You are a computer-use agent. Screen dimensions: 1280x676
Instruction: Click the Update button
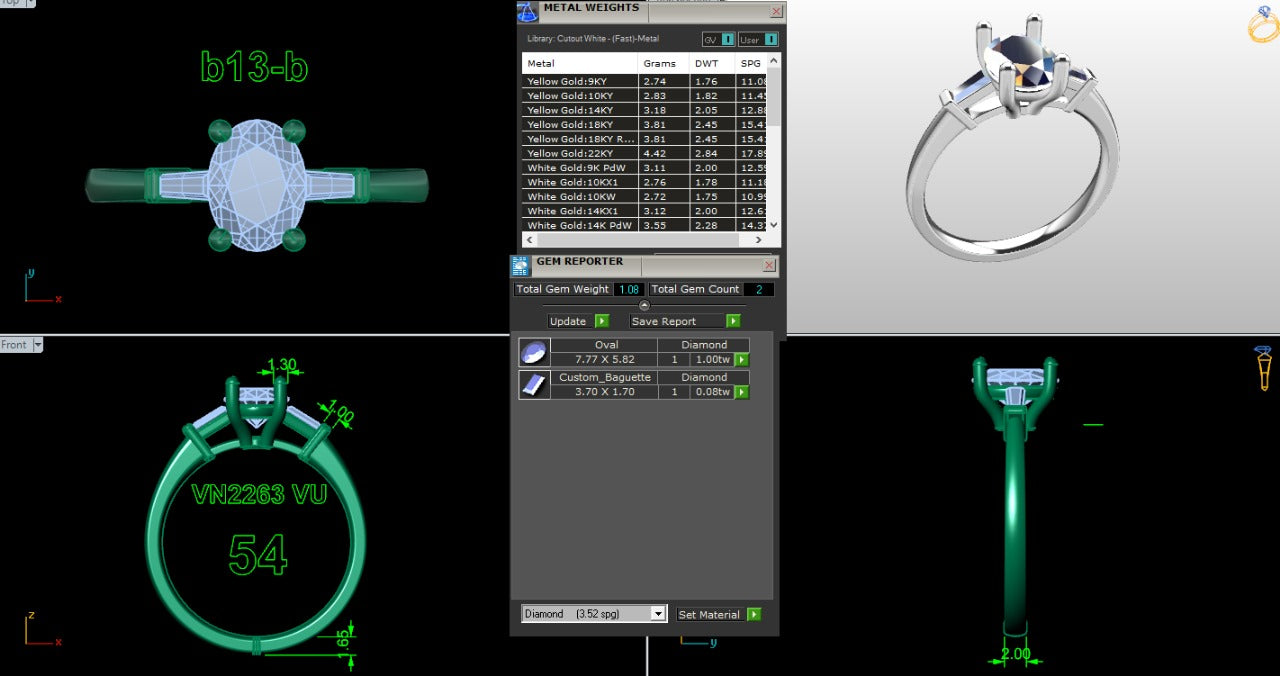570,321
